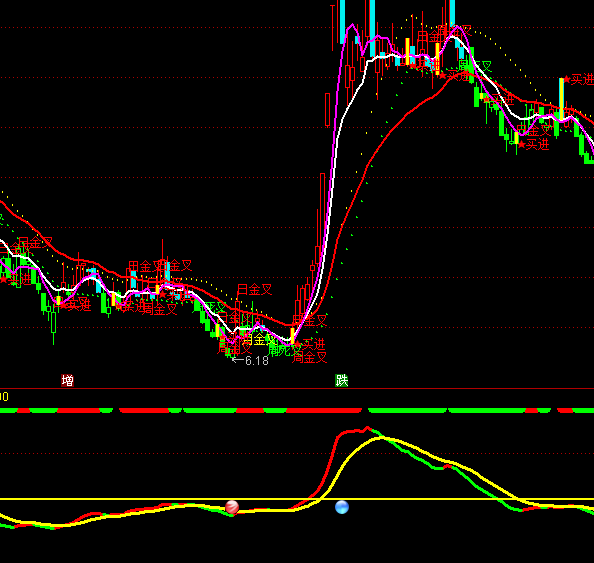
Task: Click the green '跌' marker badge
Action: point(341,380)
